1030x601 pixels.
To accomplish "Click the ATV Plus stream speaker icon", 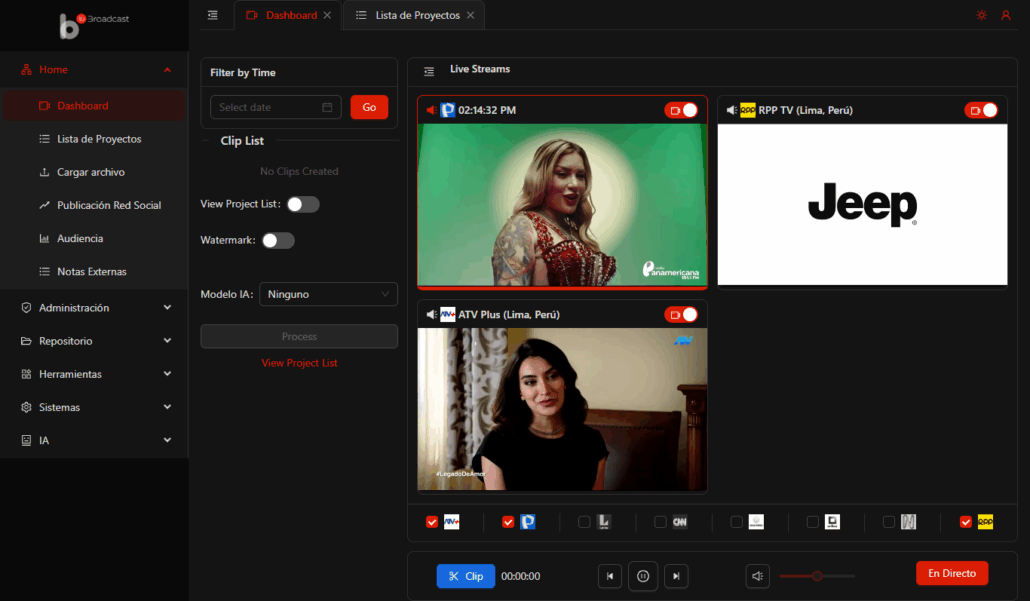I will (431, 314).
